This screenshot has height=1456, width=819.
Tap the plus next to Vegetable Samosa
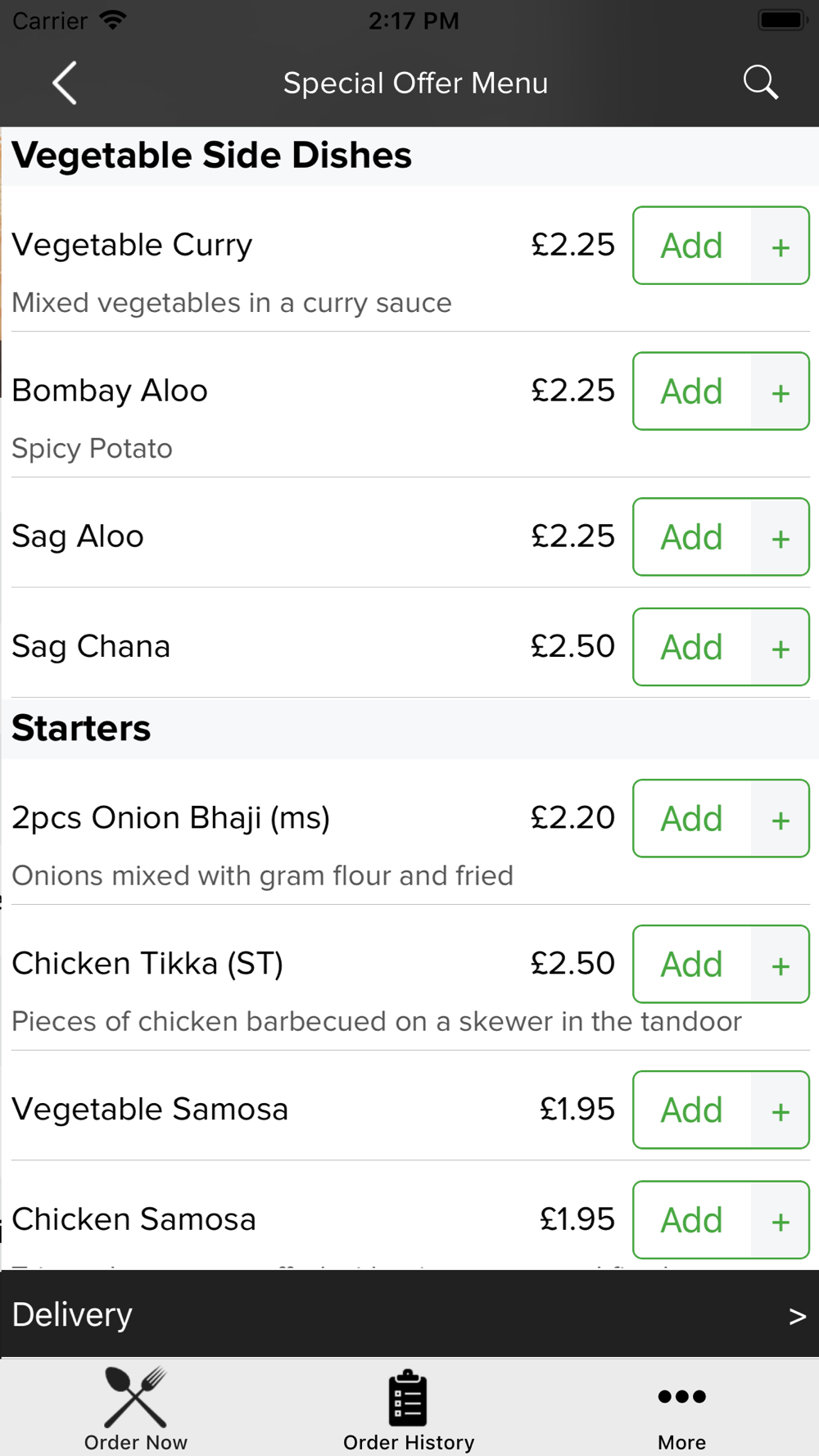click(x=781, y=1110)
